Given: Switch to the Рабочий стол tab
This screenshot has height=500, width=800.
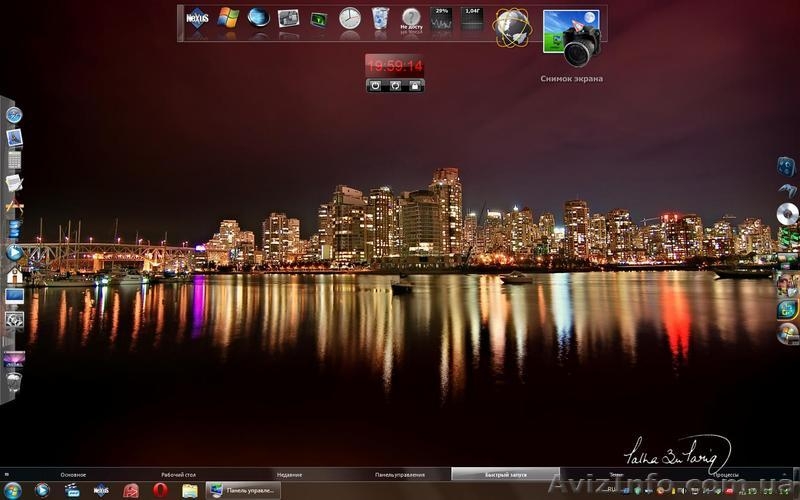Looking at the screenshot, I should pos(180,474).
